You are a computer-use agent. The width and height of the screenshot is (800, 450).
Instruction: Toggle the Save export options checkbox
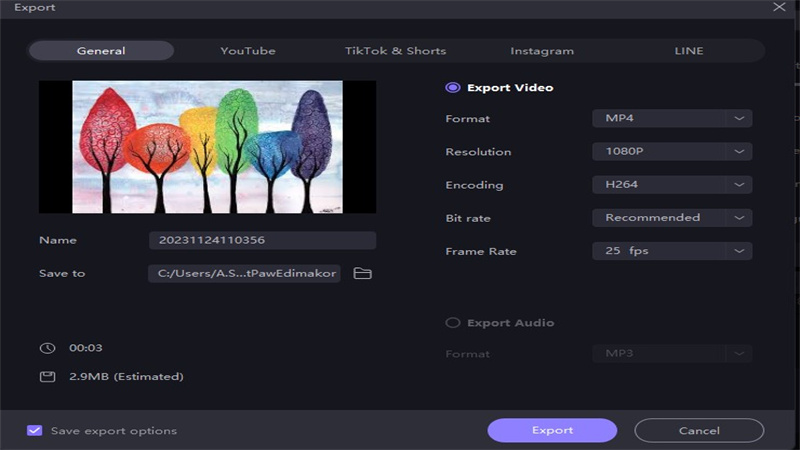(35, 431)
